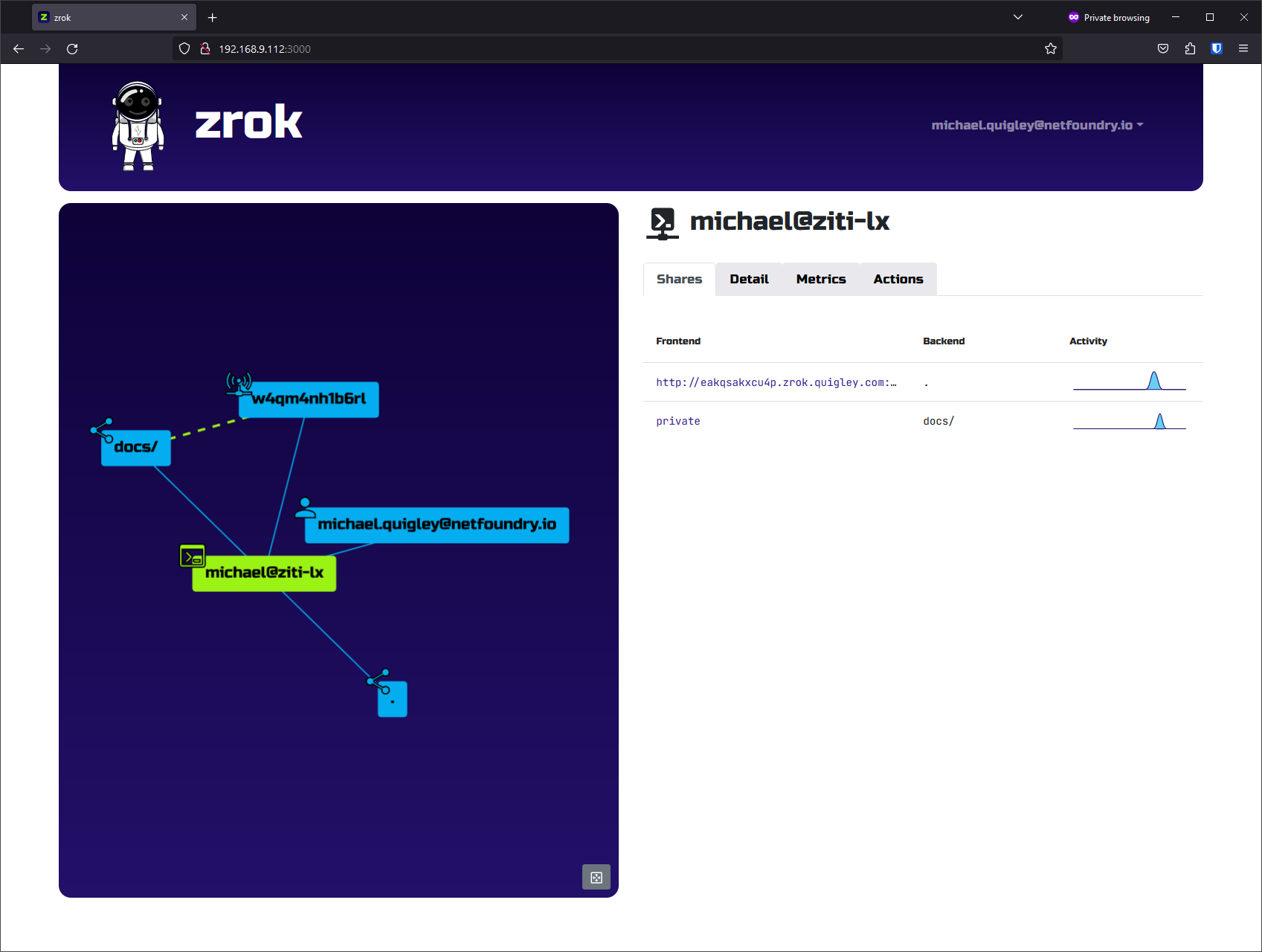
Task: Click the docs/ activity sparkline chart
Action: click(1130, 421)
